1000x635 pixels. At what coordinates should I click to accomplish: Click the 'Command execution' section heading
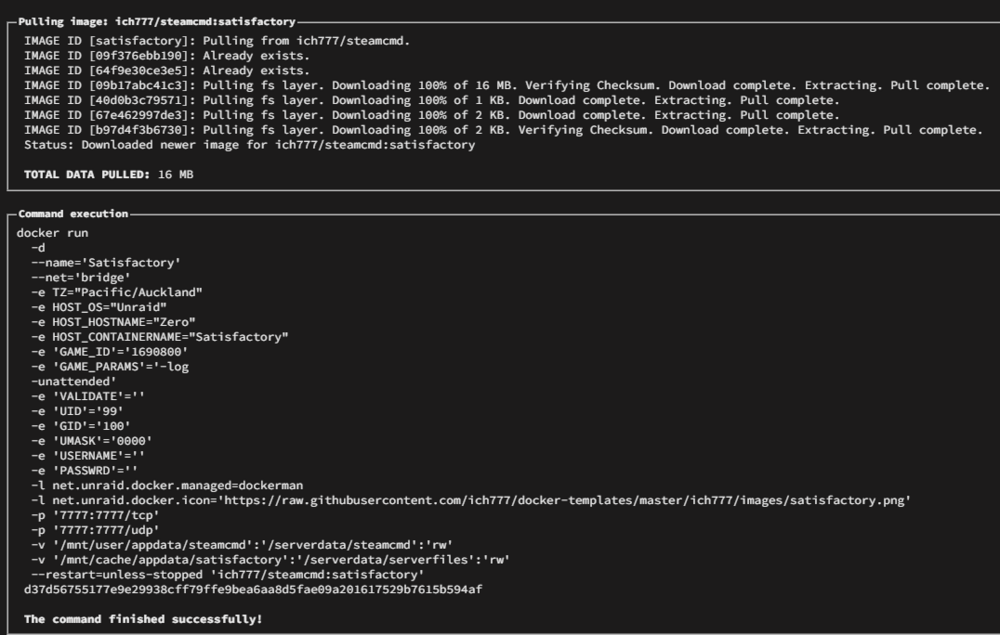pos(73,214)
